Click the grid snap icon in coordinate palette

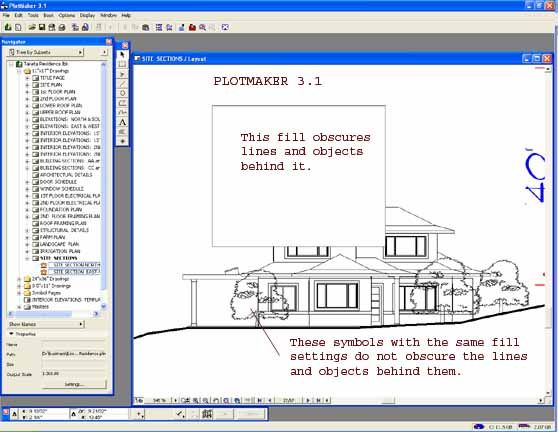(207, 413)
